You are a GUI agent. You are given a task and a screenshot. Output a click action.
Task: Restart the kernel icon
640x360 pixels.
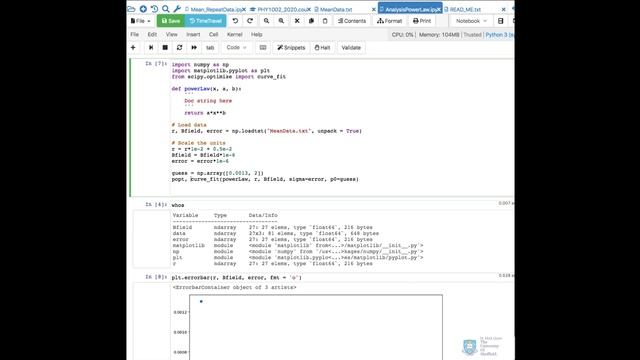pos(179,48)
